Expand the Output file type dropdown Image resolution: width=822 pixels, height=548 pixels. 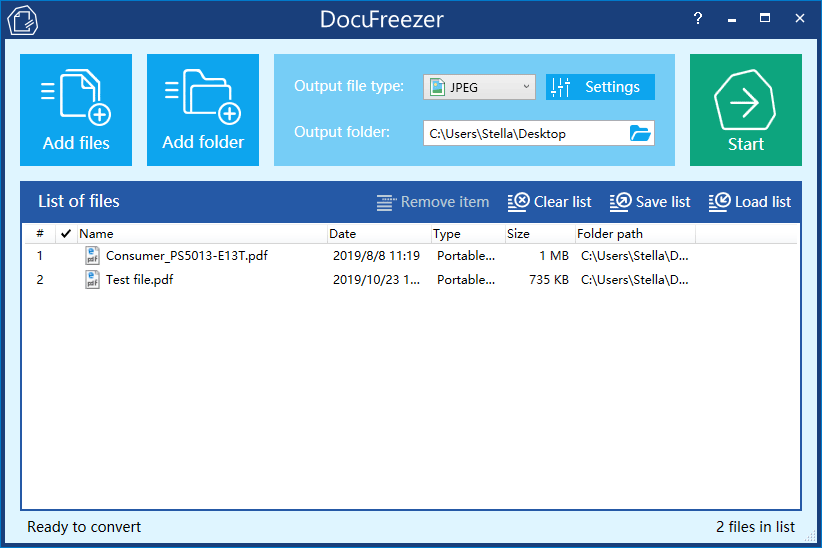(x=479, y=87)
